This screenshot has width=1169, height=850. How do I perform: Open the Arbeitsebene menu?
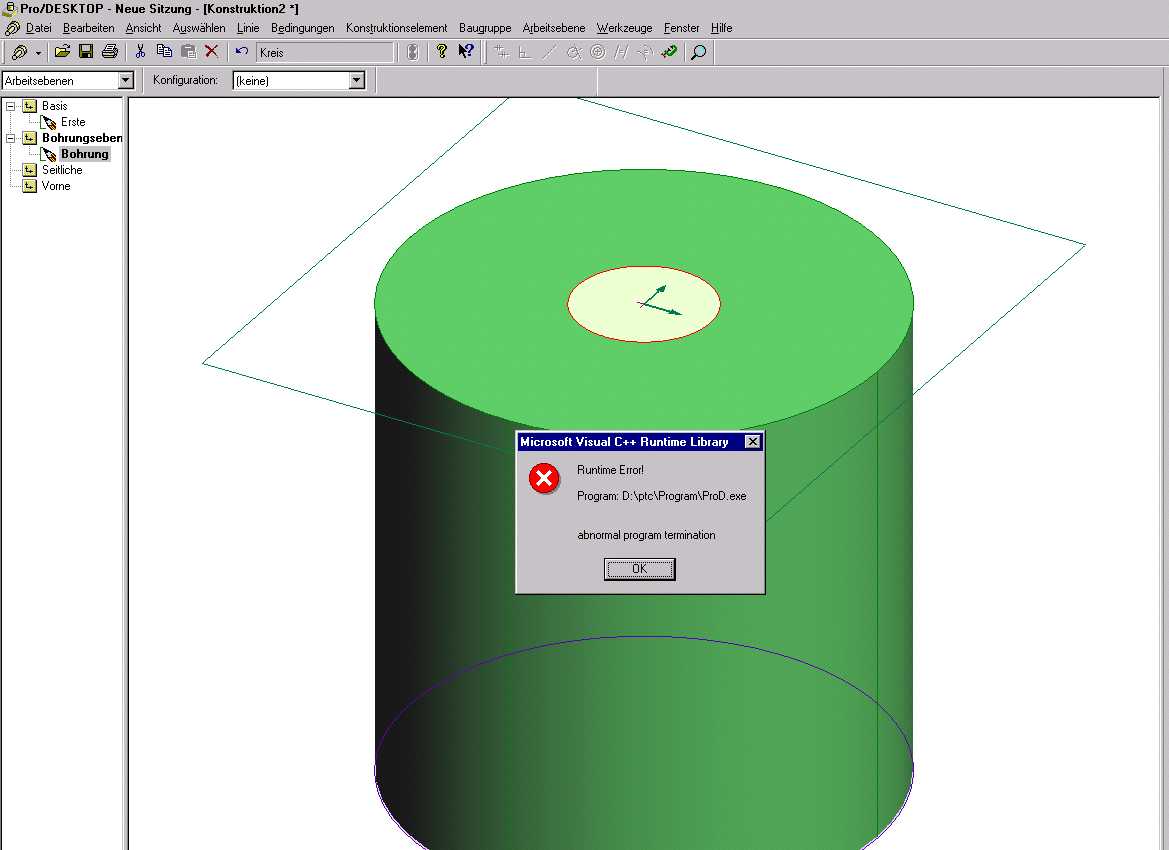click(554, 28)
